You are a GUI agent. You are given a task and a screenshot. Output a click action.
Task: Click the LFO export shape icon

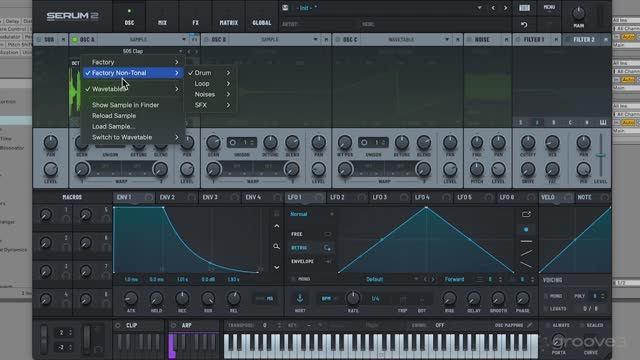point(526,214)
